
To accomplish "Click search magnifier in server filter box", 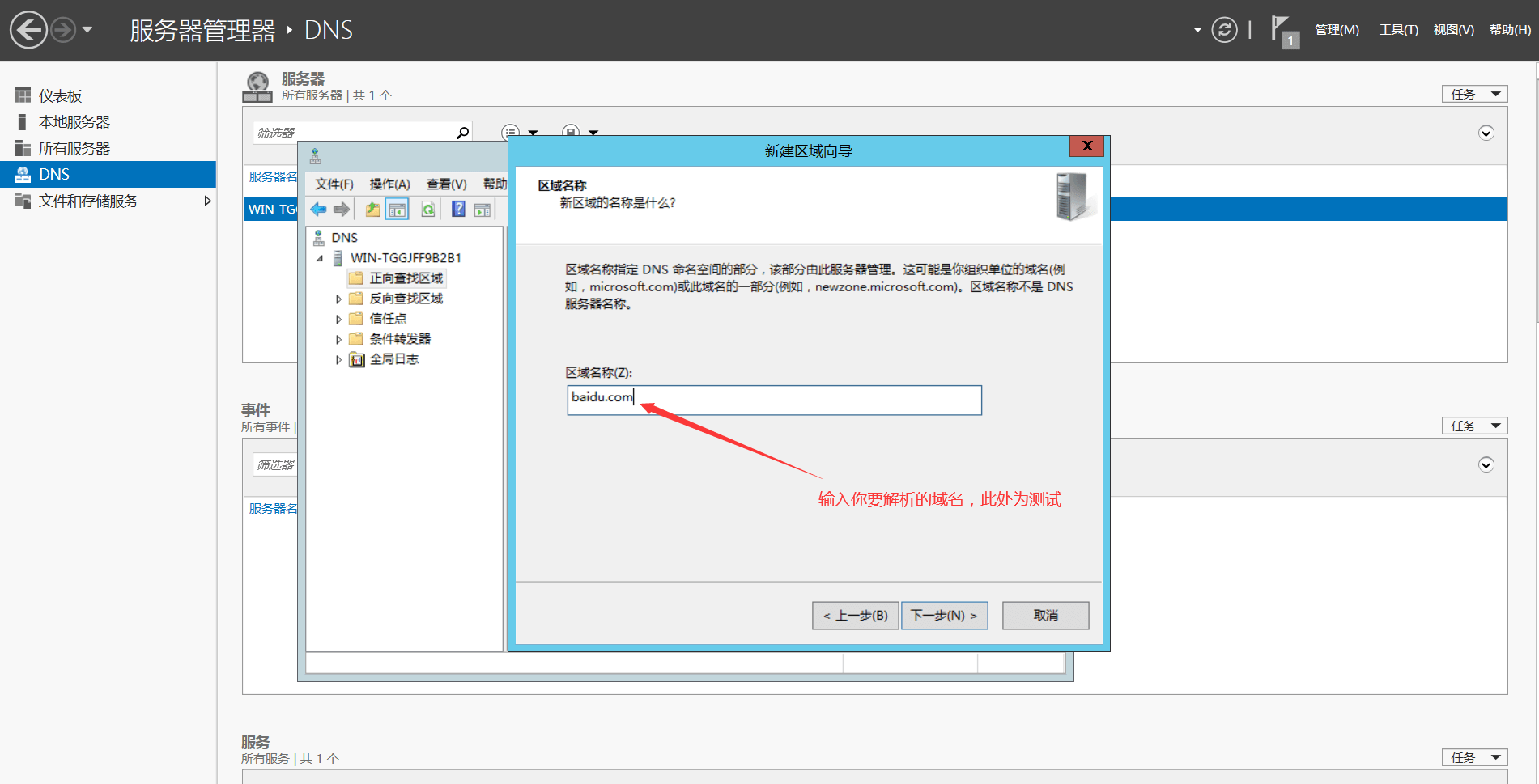I will coord(462,133).
